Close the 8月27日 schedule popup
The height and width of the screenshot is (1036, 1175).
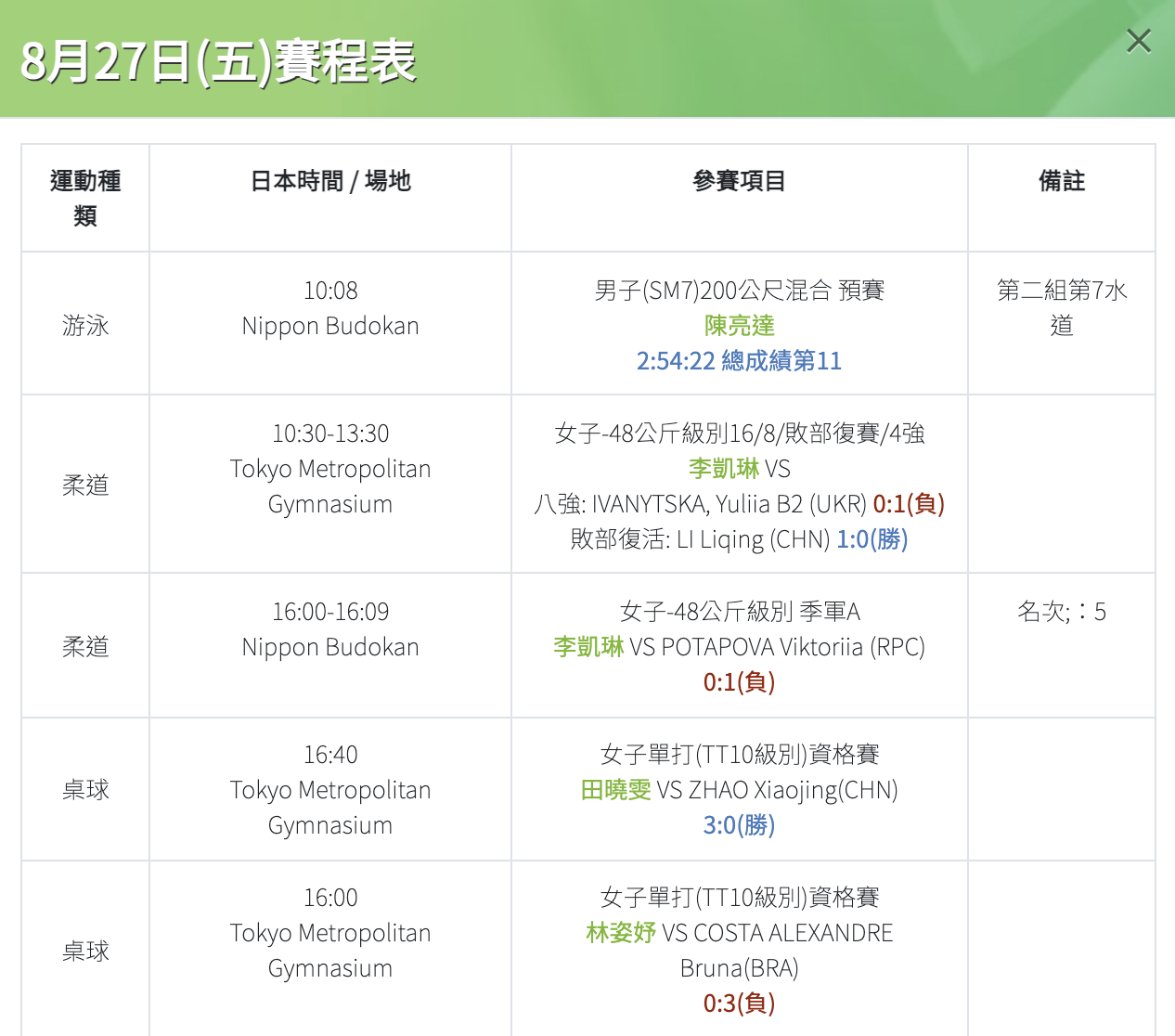pyautogui.click(x=1138, y=41)
